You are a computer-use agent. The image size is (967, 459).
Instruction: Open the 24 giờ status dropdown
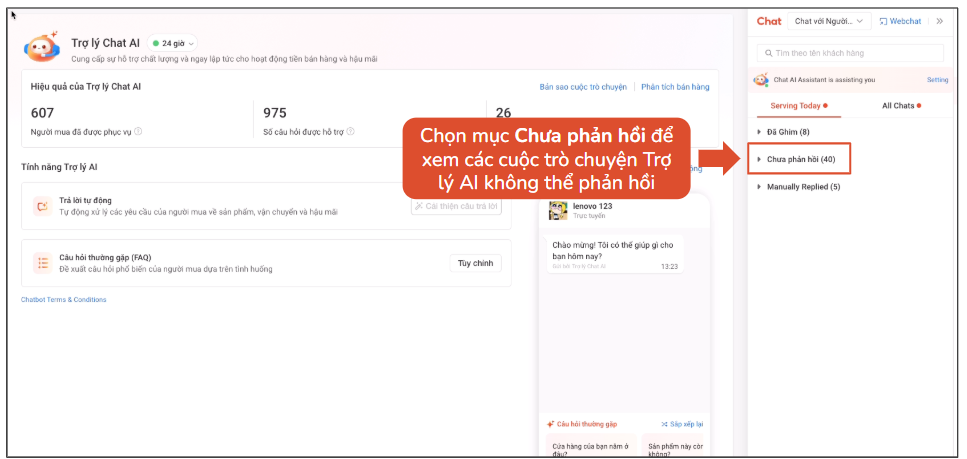click(173, 44)
